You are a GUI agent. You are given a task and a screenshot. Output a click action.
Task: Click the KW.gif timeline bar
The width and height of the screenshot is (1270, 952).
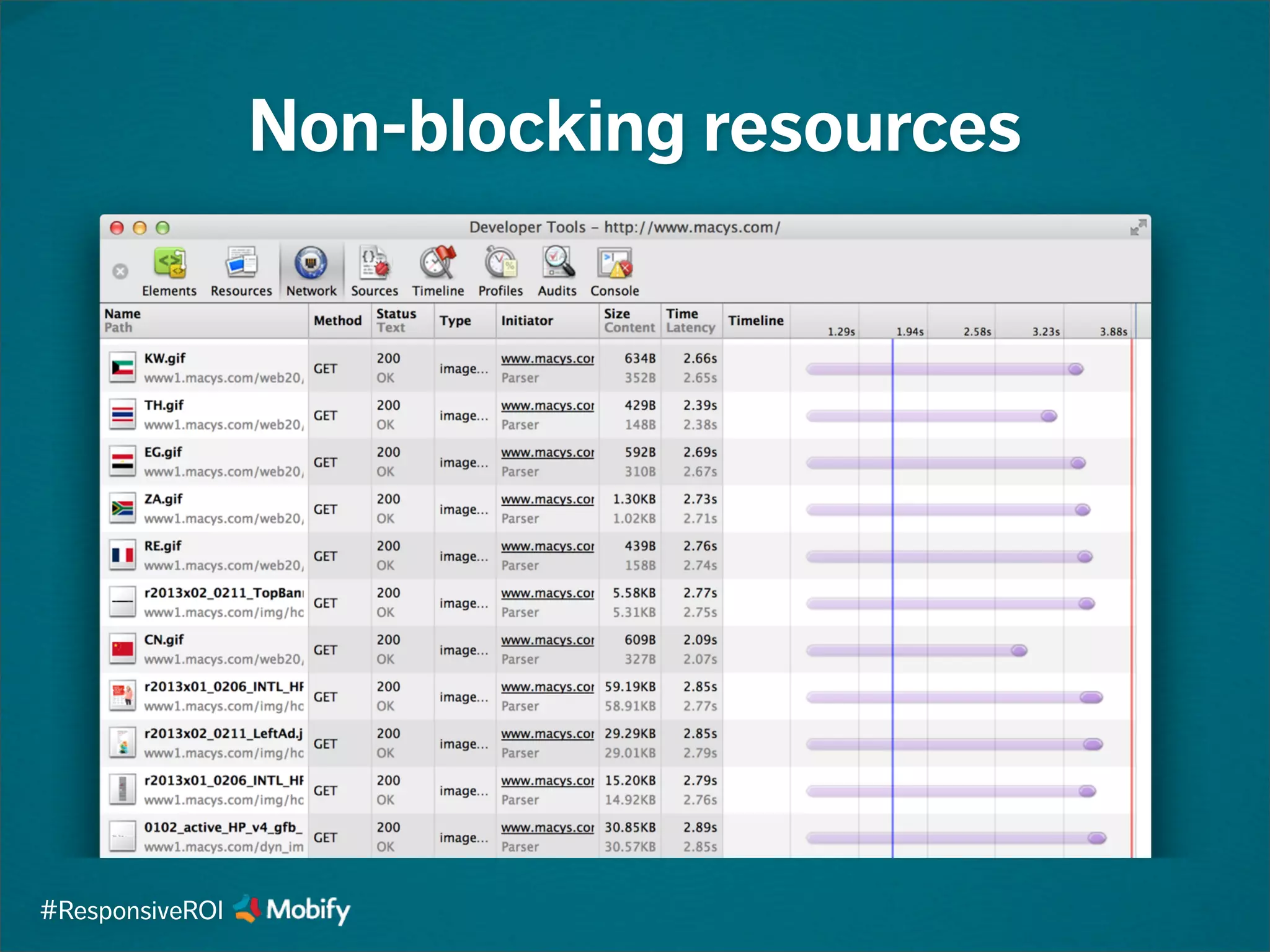(x=944, y=369)
